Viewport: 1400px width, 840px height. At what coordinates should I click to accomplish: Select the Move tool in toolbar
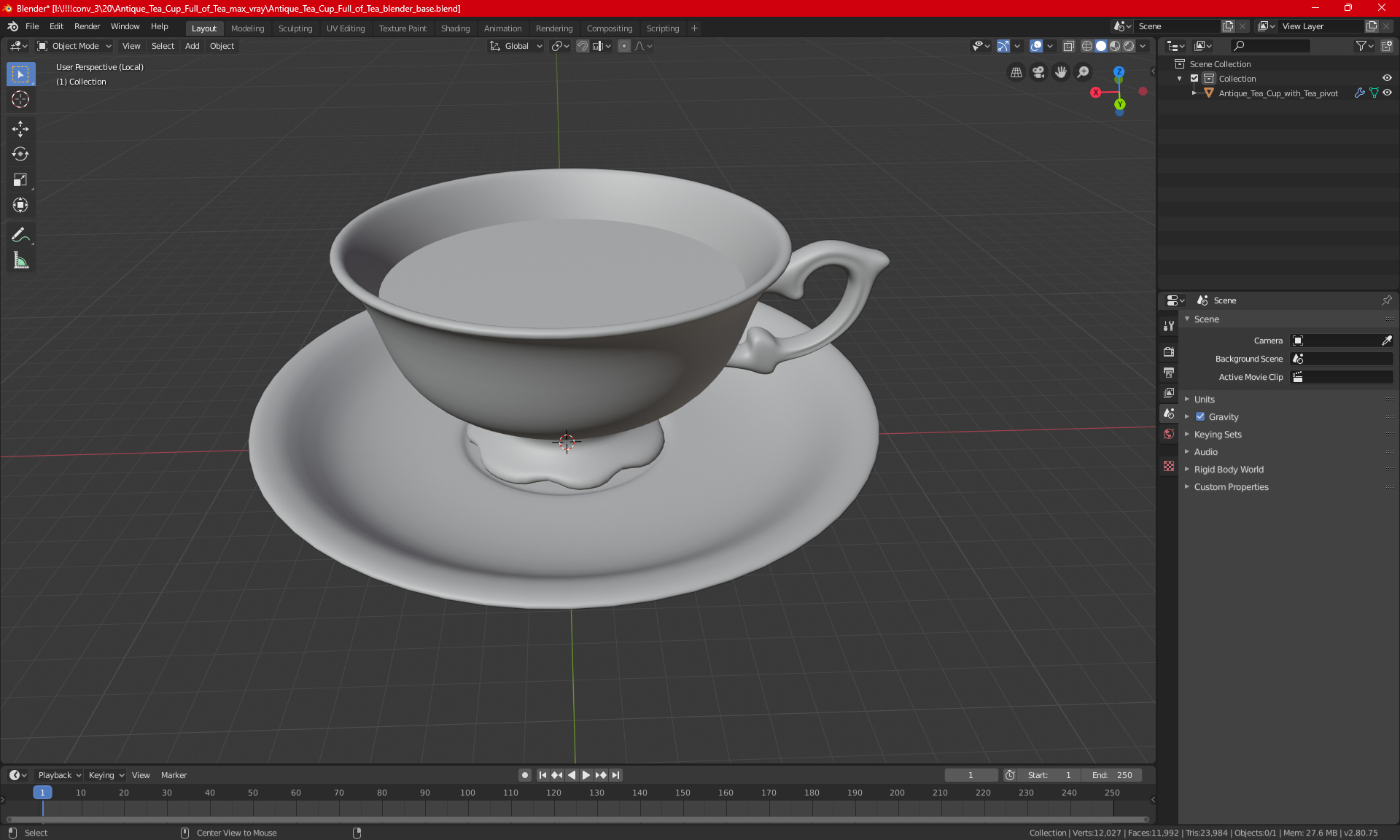[x=20, y=129]
